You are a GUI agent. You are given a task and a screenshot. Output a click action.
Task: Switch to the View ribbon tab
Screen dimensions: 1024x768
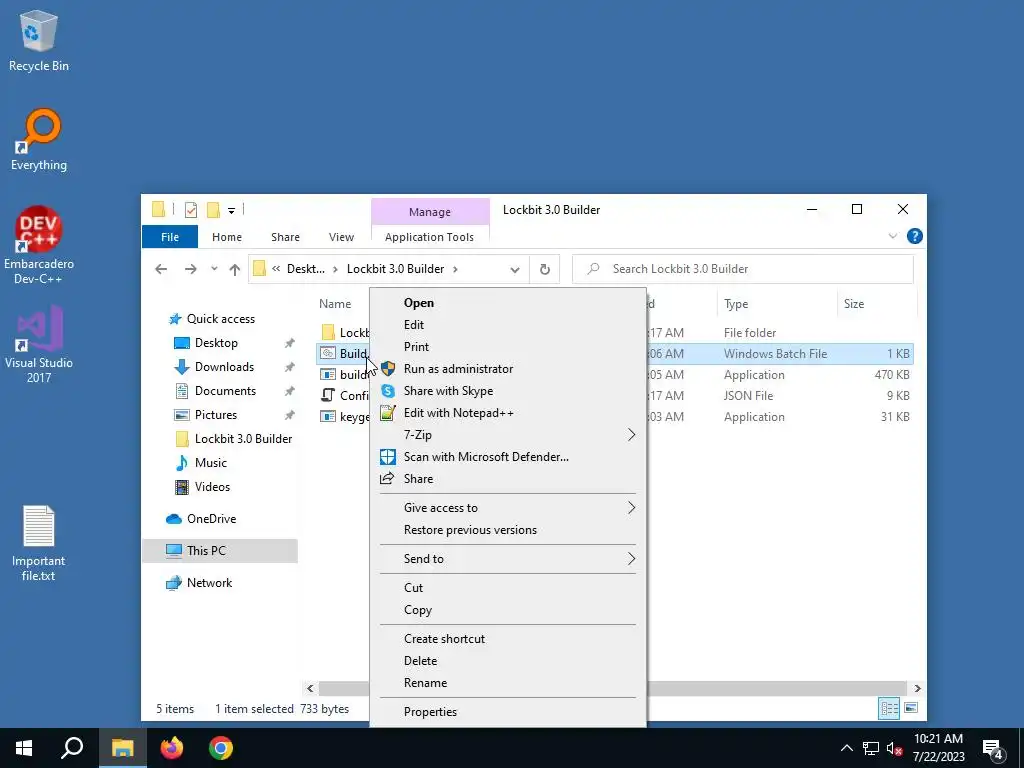tap(341, 237)
